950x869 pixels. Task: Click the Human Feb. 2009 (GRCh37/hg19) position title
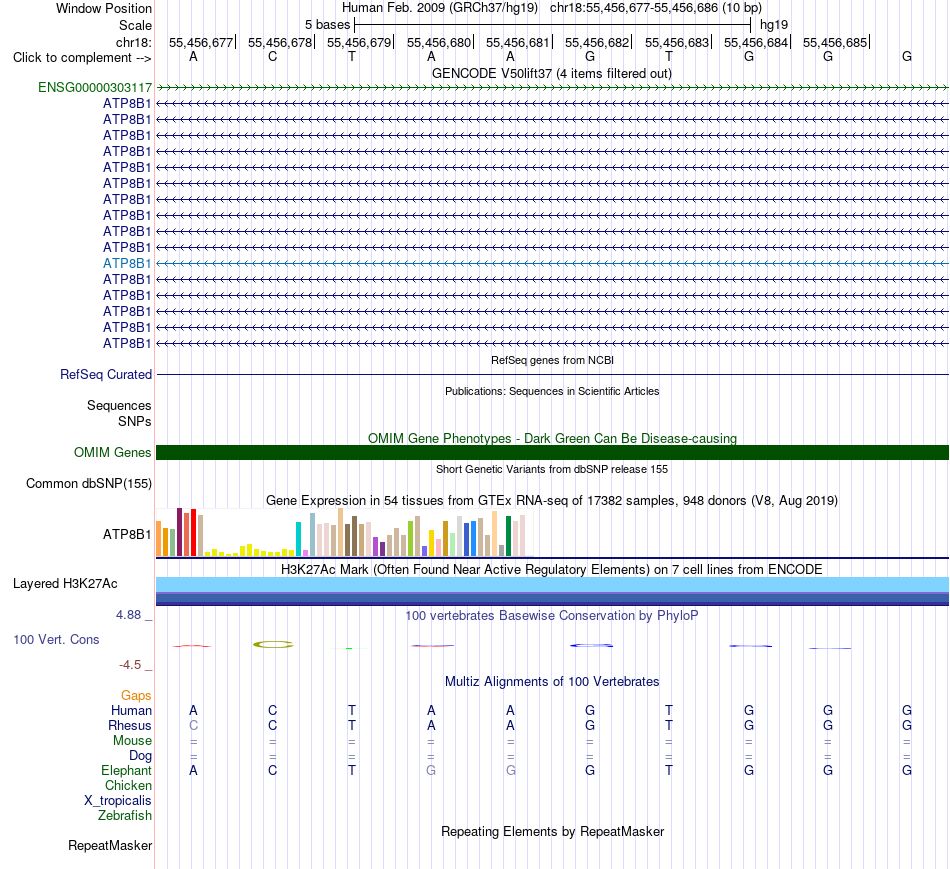440,8
